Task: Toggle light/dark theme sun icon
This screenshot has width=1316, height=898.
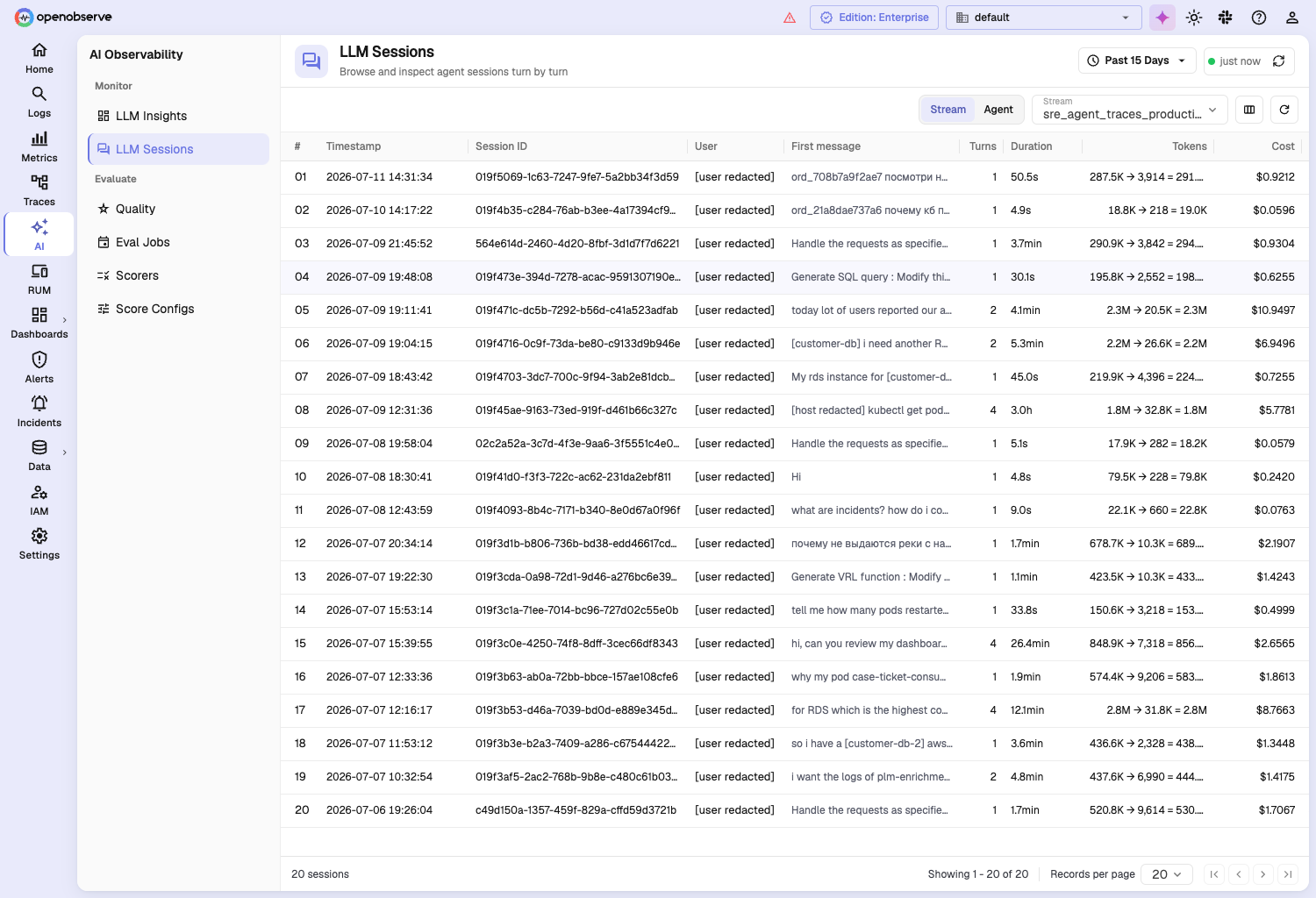Action: (x=1194, y=18)
